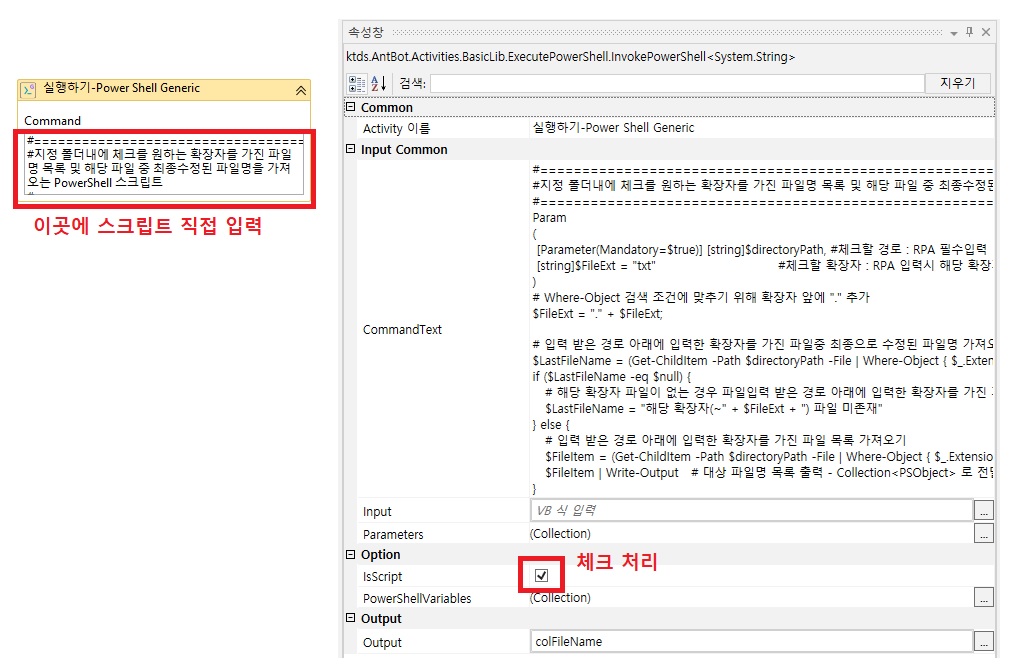Viewport: 1016px width, 669px height.
Task: Click the Output field containing colFileName
Action: (x=750, y=642)
